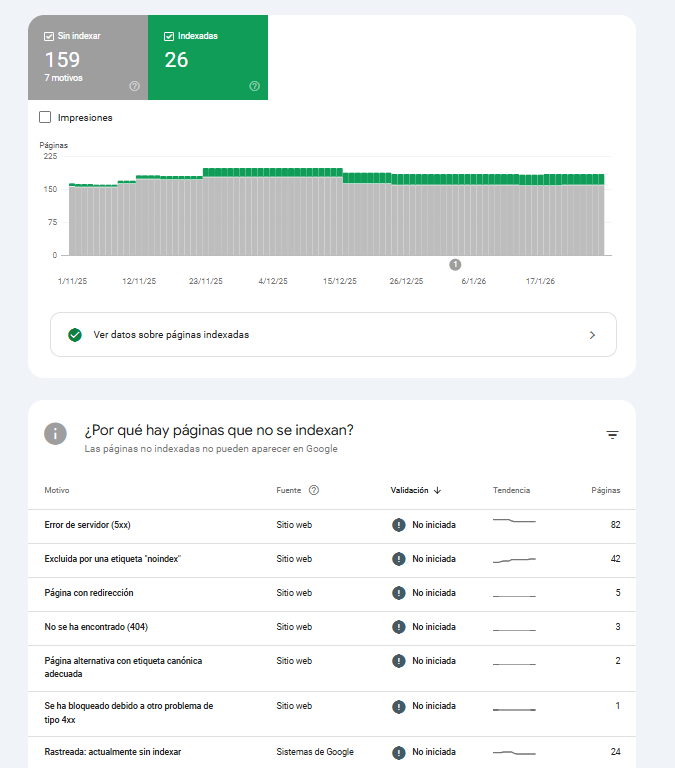This screenshot has width=675, height=768.
Task: Open the filter icon for non-indexed reasons
Action: (612, 435)
